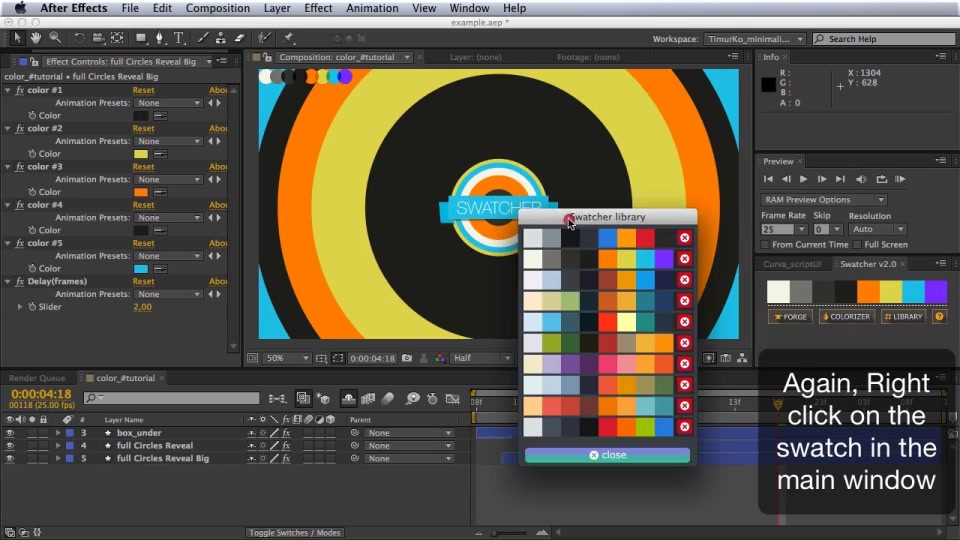Open color #5 Animation Presets dropdown
This screenshot has height=540, width=960.
(168, 256)
